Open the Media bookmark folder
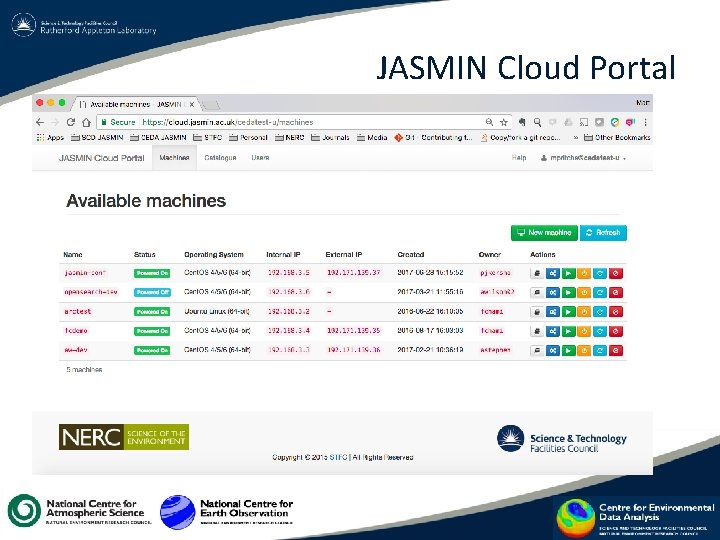Screen dimensions: 720x540 click(x=372, y=137)
